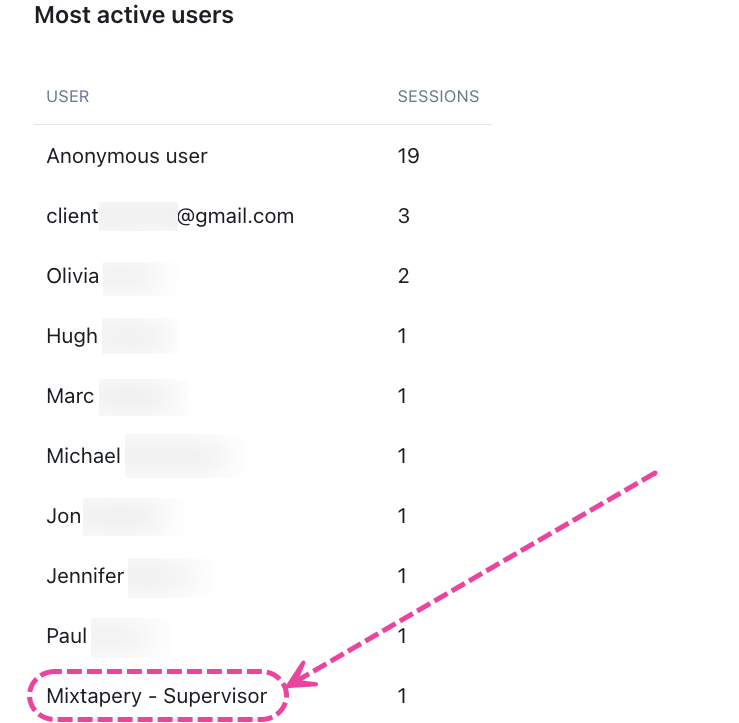This screenshot has height=723, width=739.
Task: Select the user named Paul
Action: coord(66,636)
